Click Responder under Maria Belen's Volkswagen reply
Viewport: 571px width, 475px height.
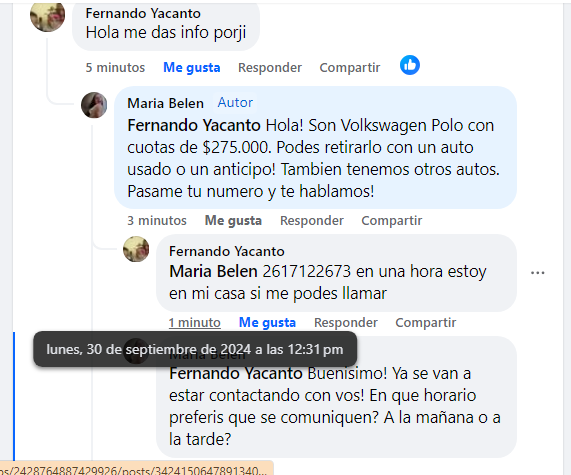(x=312, y=220)
